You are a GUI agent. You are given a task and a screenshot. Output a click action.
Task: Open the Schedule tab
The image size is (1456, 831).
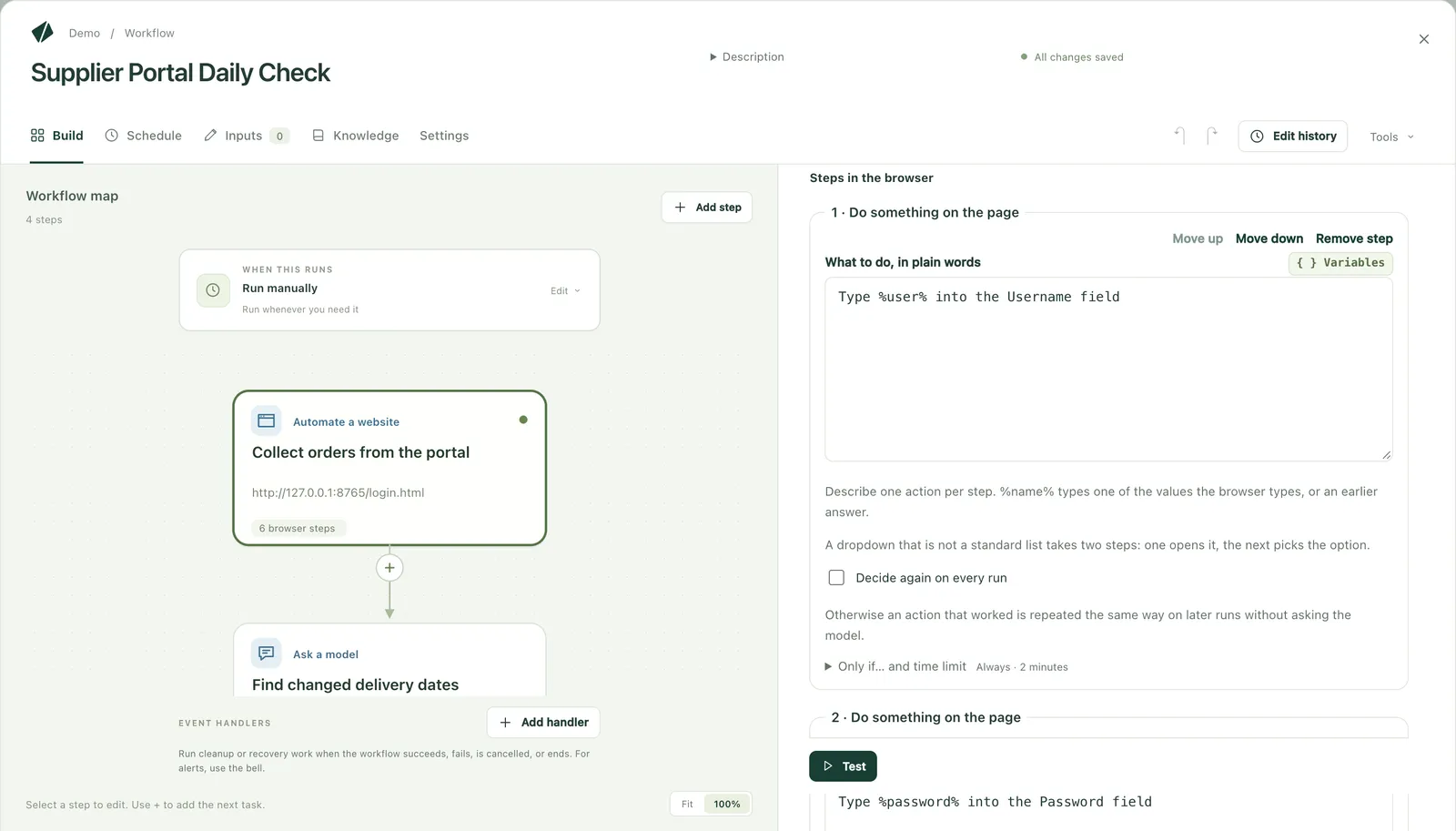[x=144, y=136]
